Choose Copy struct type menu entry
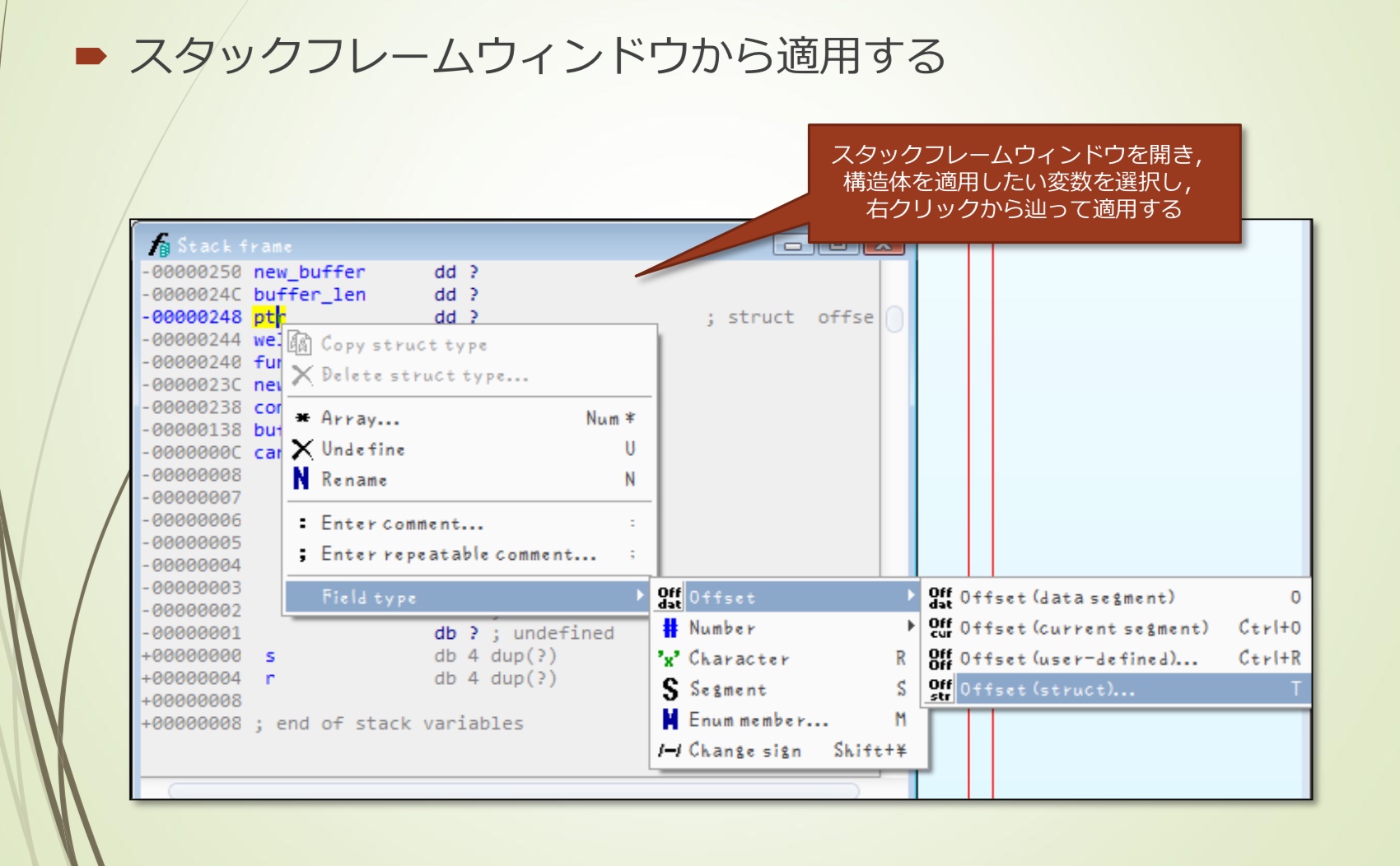The width and height of the screenshot is (1400, 866). [x=469, y=344]
